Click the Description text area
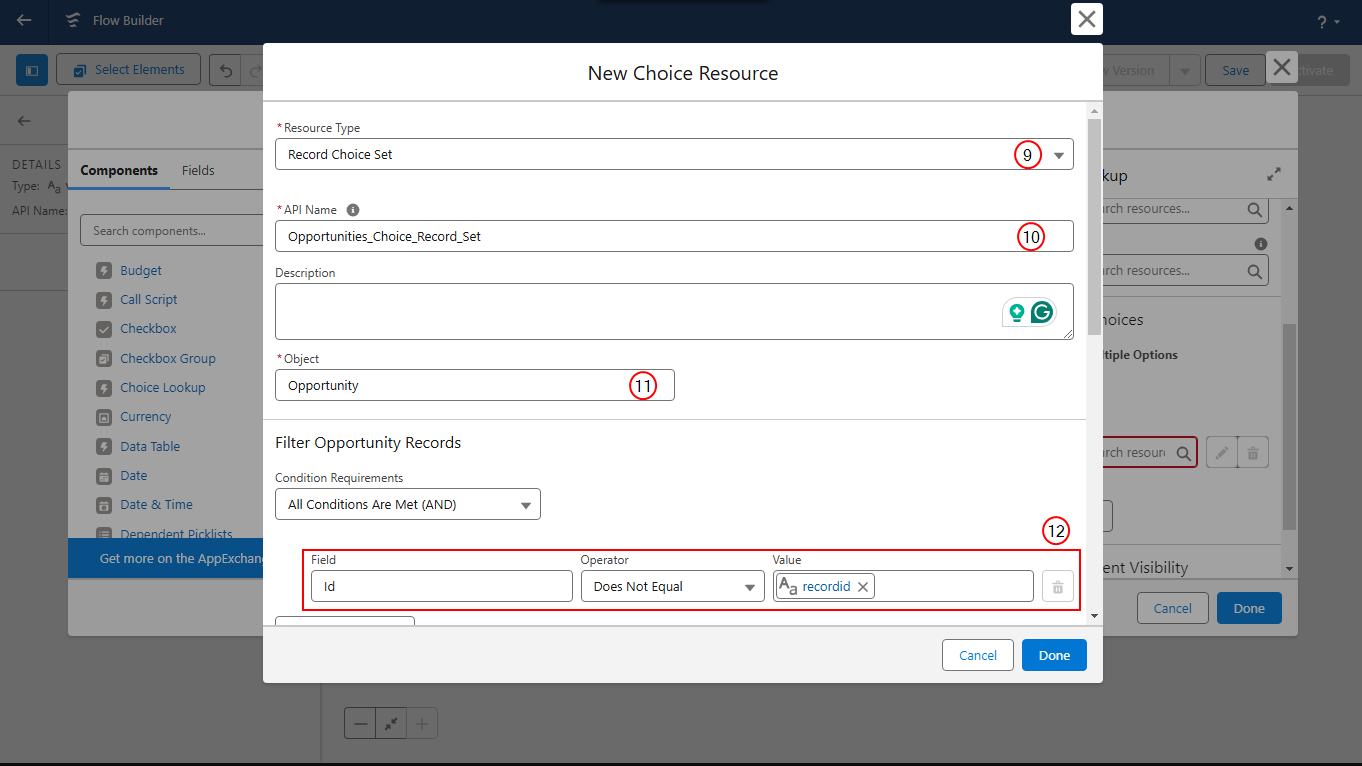This screenshot has width=1362, height=766. [674, 311]
